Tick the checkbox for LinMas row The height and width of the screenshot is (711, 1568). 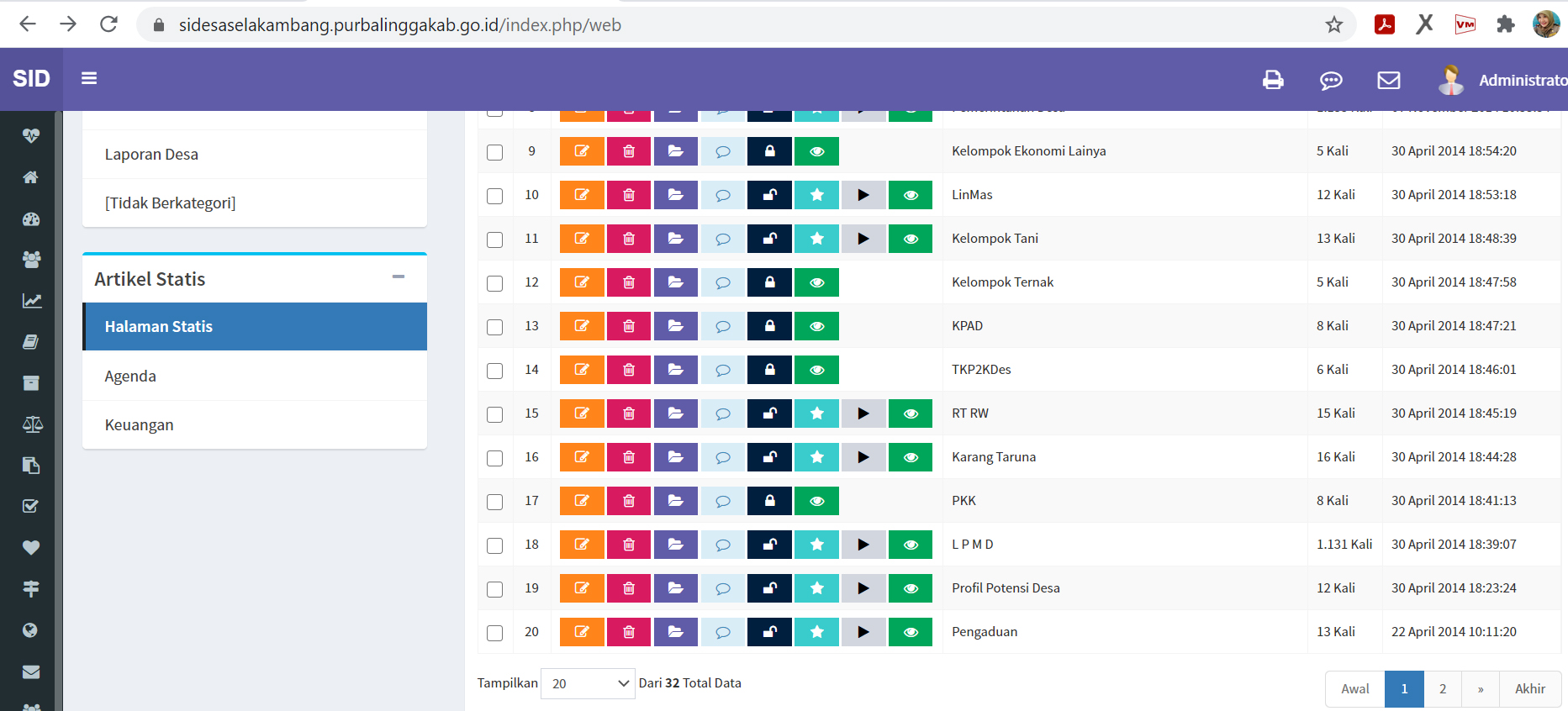(x=495, y=196)
